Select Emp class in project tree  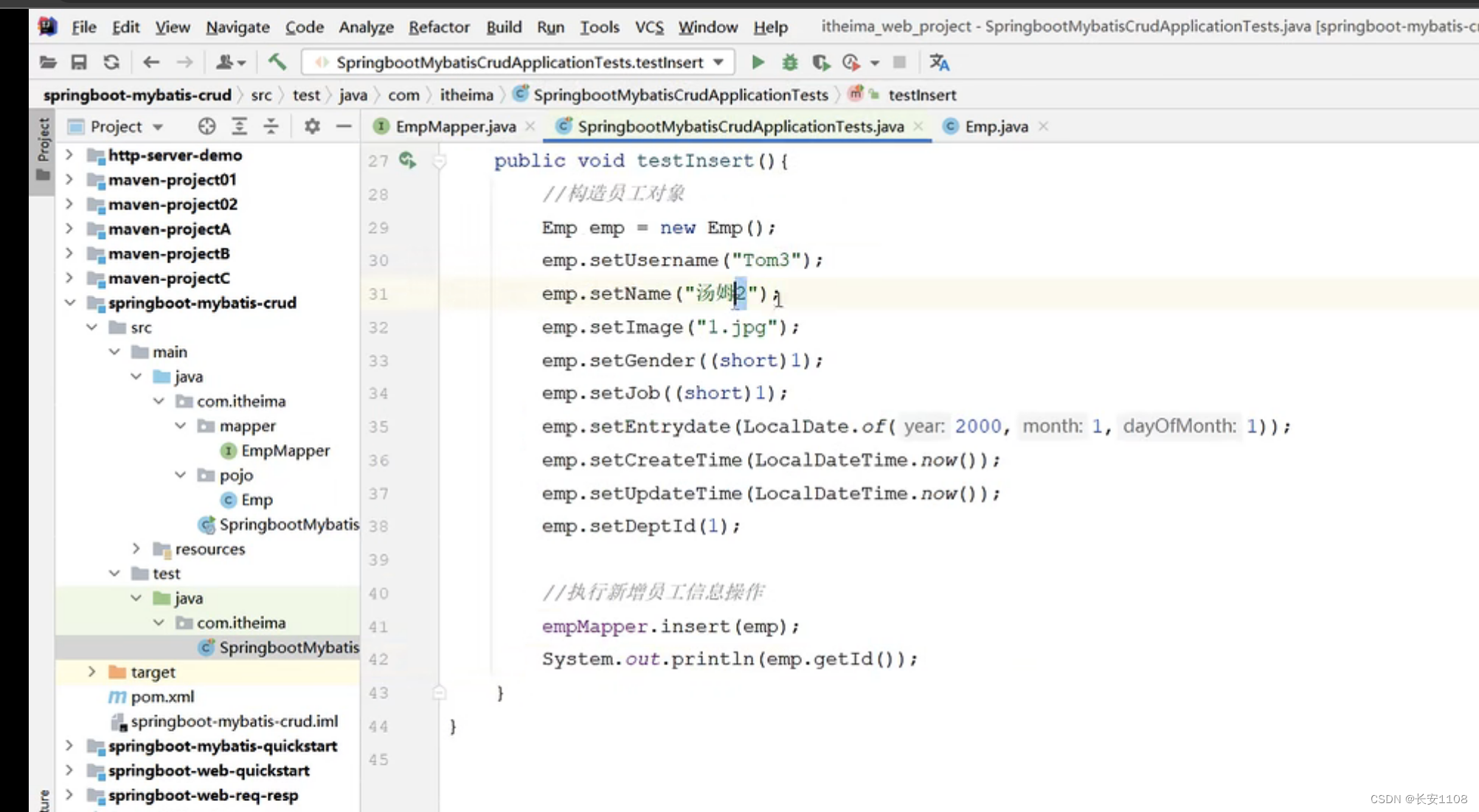(257, 500)
